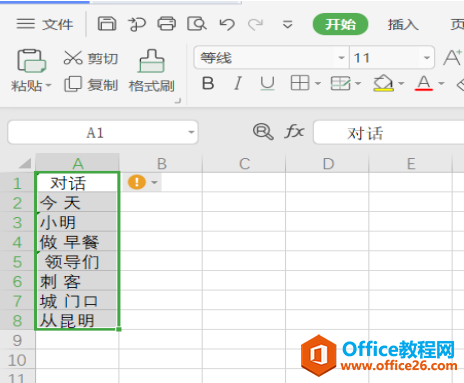The width and height of the screenshot is (464, 383).
Task: Click the Save icon in quick toolbar
Action: (107, 24)
